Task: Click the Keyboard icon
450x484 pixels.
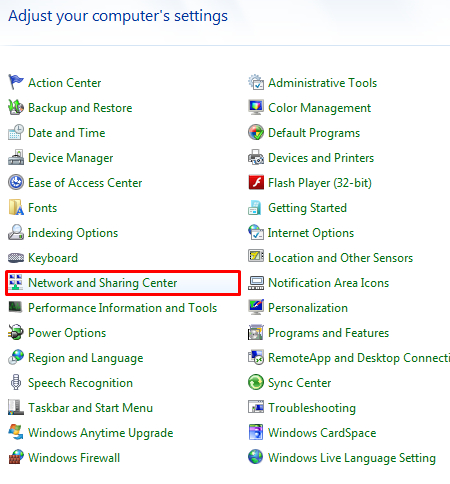Action: pyautogui.click(x=16, y=257)
